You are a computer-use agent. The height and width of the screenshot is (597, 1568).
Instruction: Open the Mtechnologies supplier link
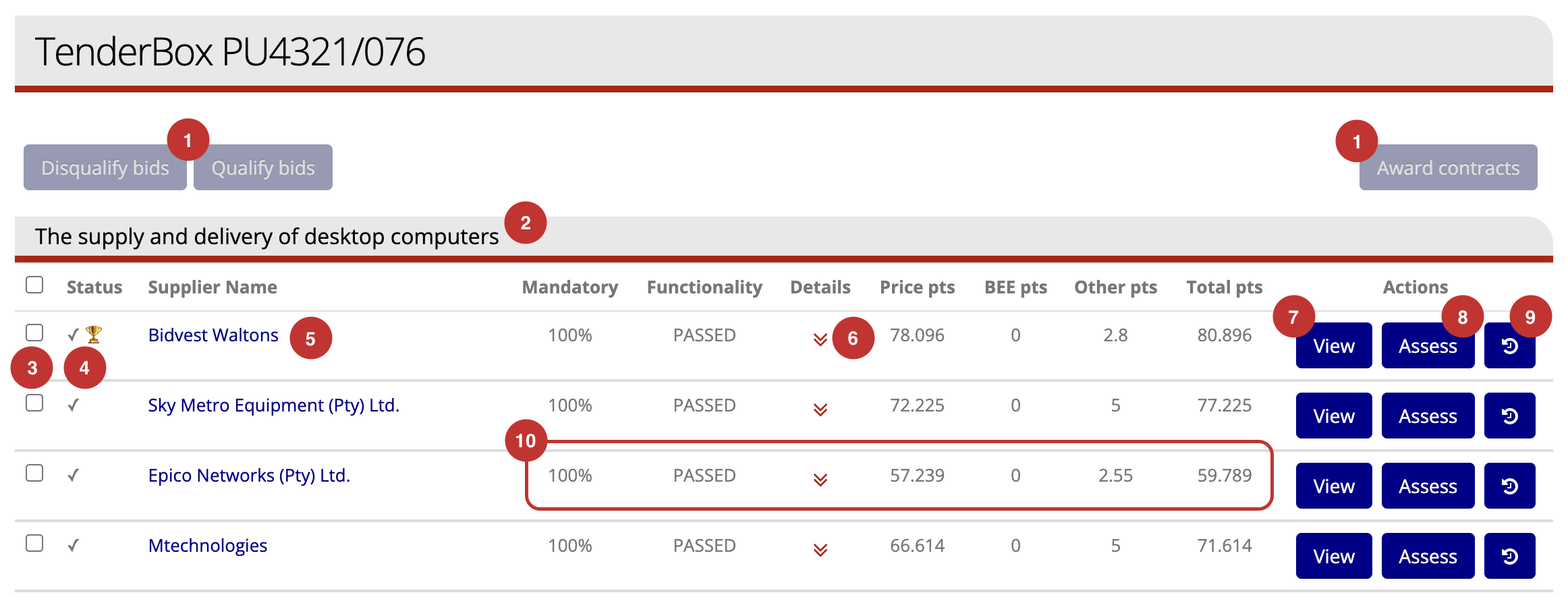(x=208, y=546)
